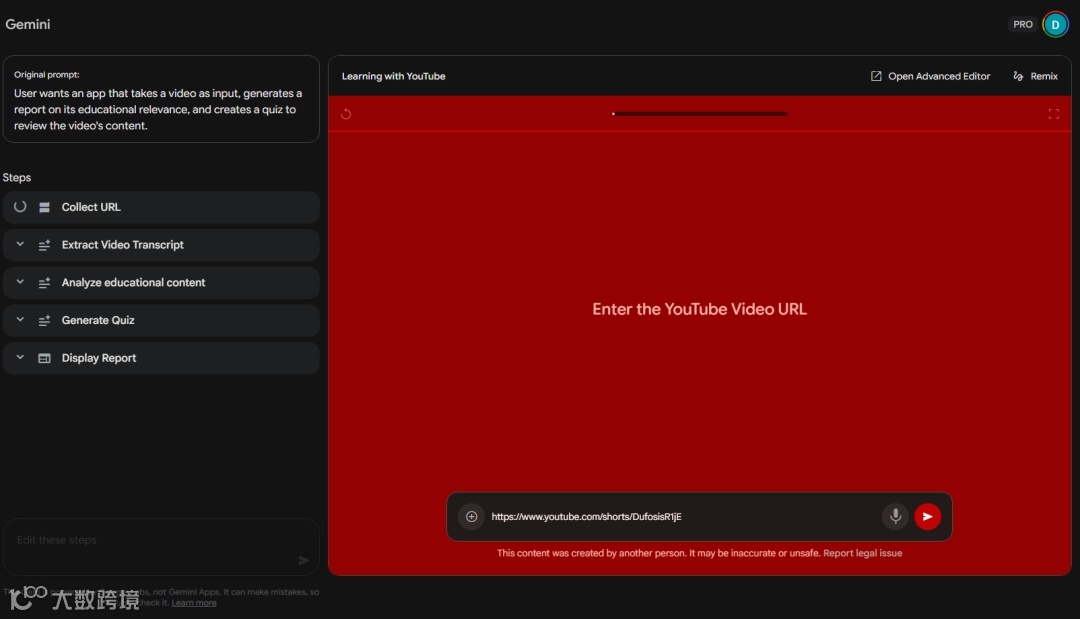1080x619 pixels.
Task: Click the send arrow in Edit these steps
Action: 304,560
